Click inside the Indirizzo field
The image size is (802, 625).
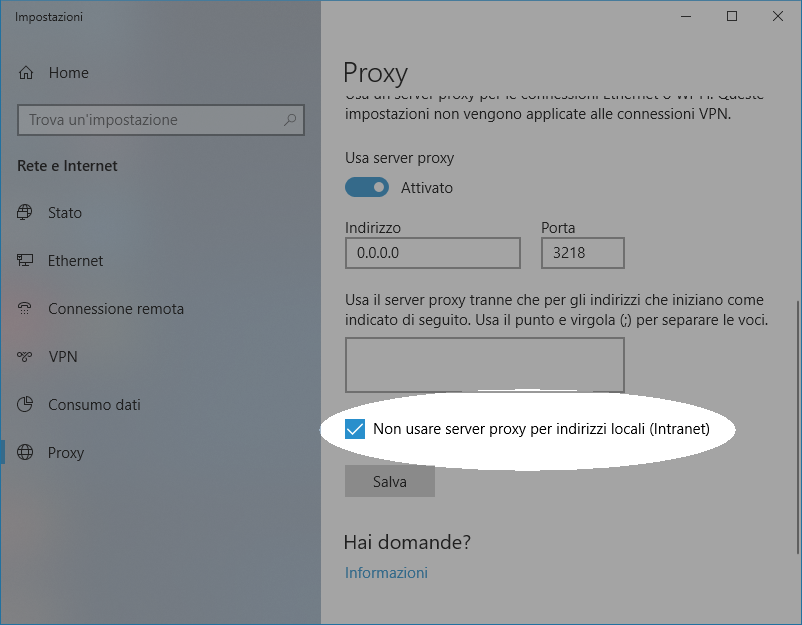(432, 253)
